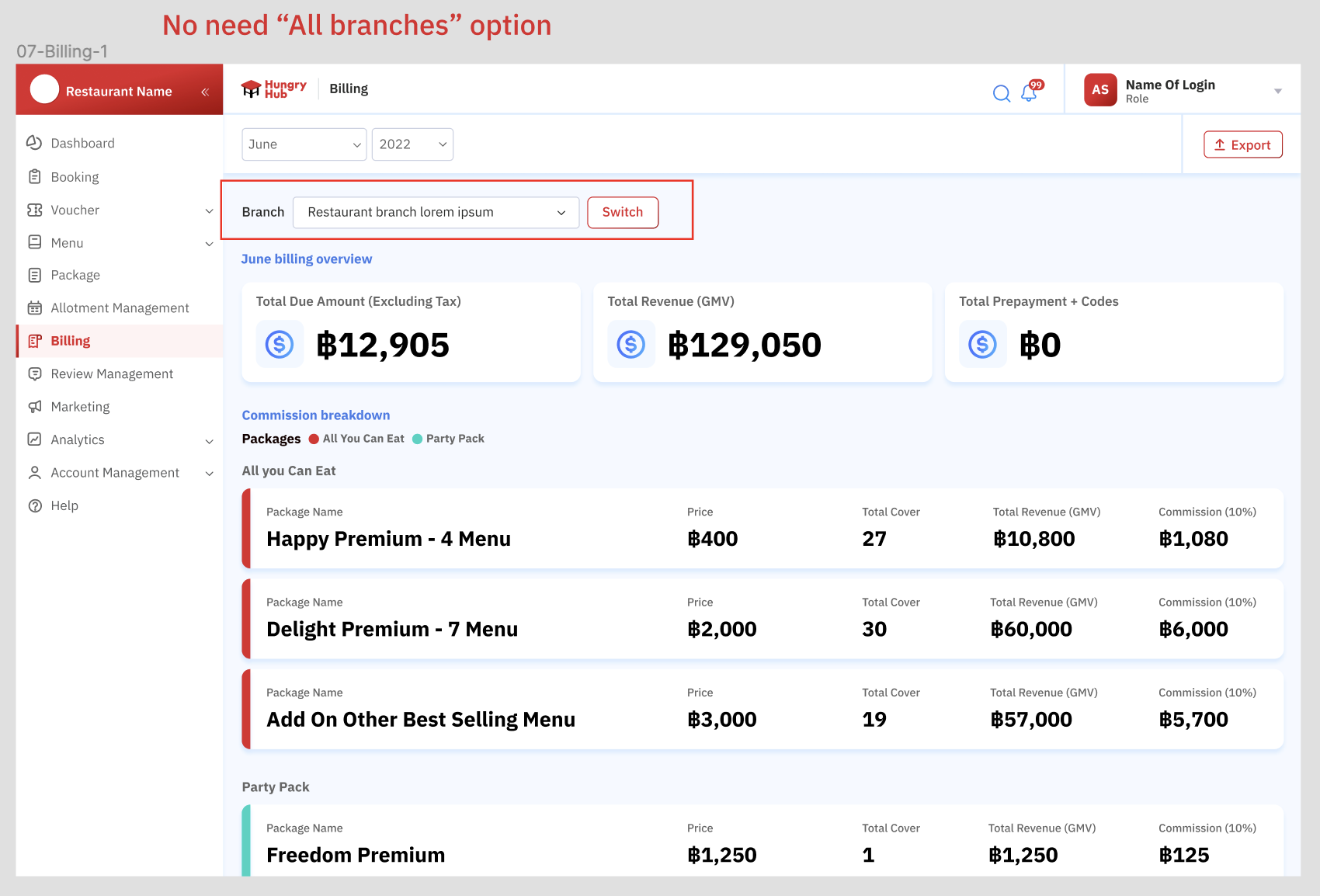Click the Total Revenue dollar coin icon
Image resolution: width=1320 pixels, height=896 pixels.
coord(630,344)
